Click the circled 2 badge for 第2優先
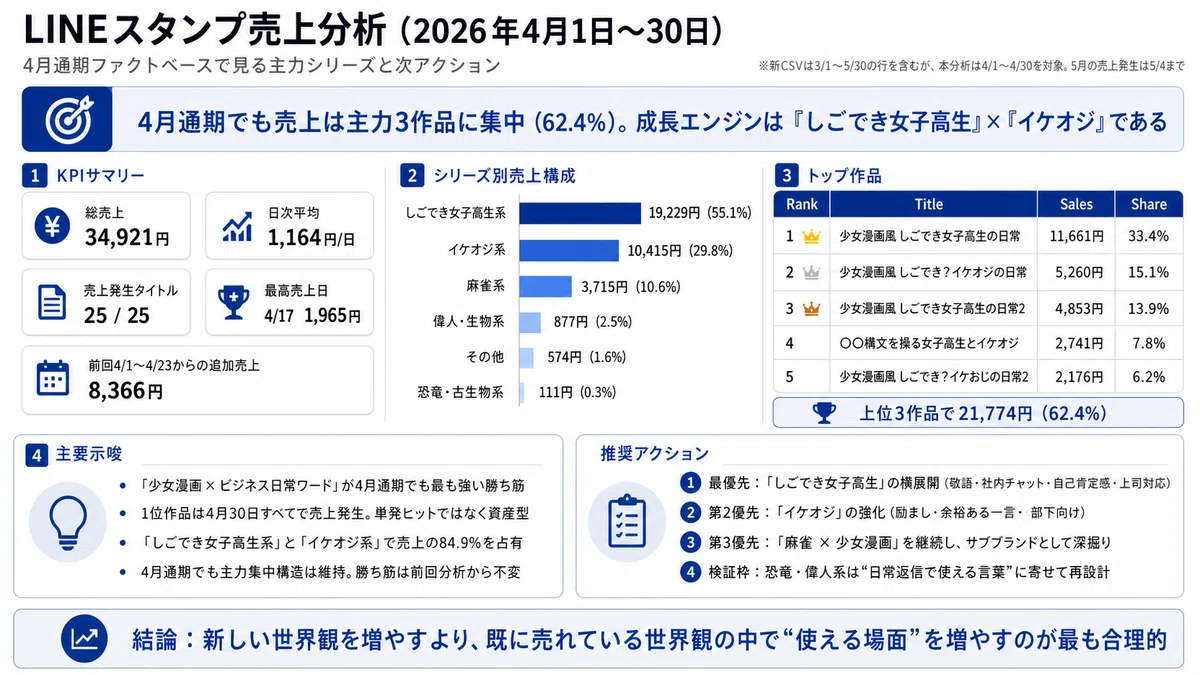 pyautogui.click(x=690, y=513)
